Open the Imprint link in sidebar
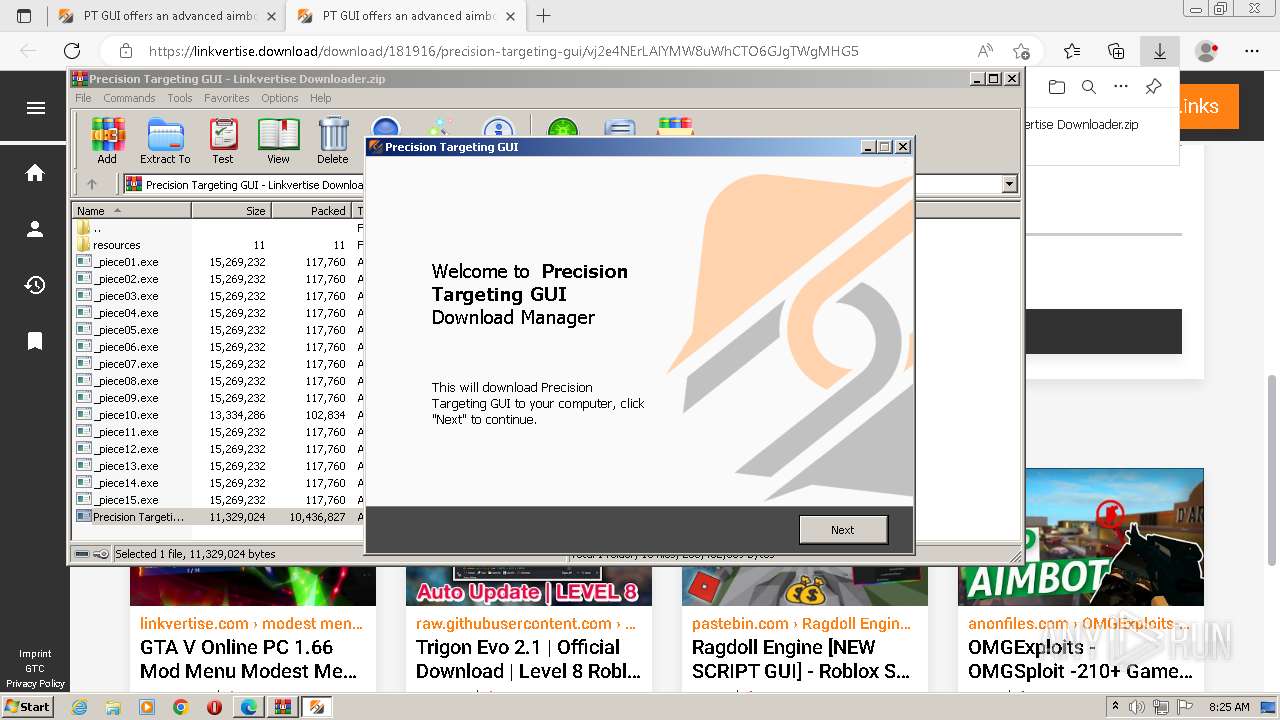The image size is (1280, 720). 35,654
